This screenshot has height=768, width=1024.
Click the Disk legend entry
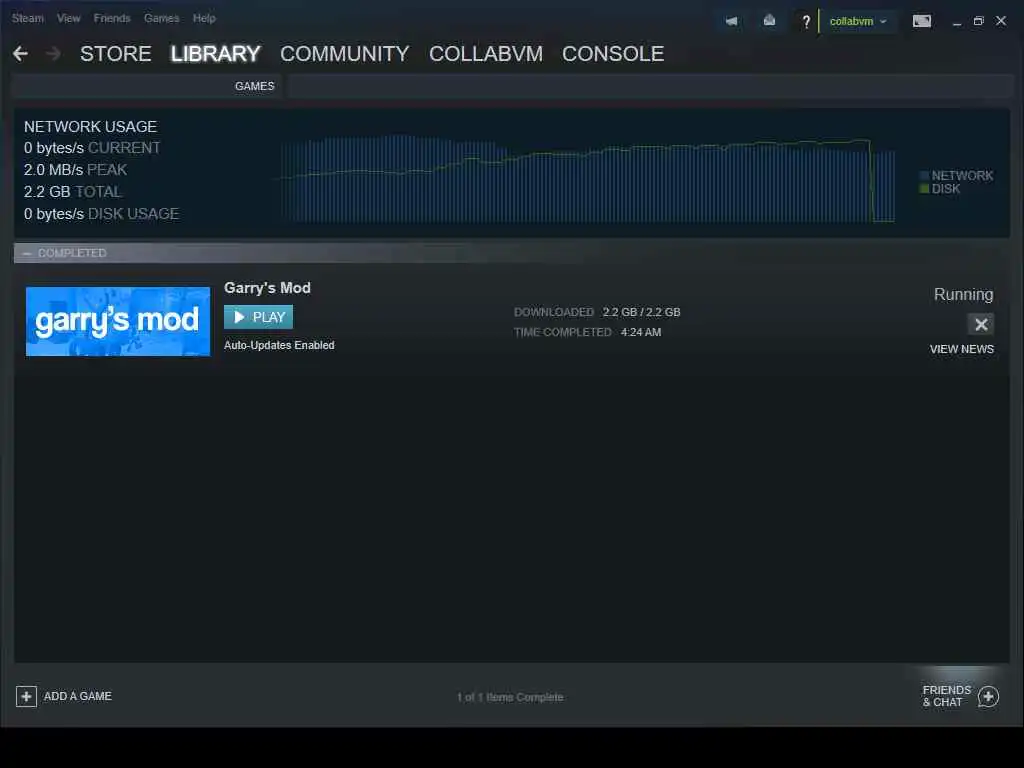940,189
